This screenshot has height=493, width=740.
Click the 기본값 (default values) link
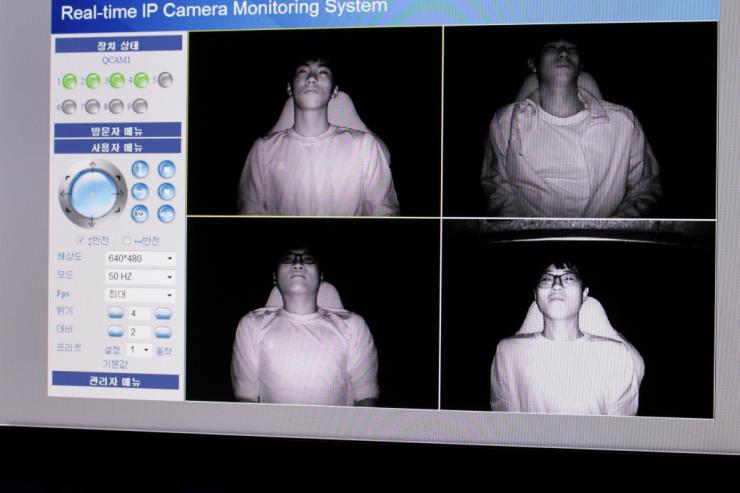tap(115, 364)
